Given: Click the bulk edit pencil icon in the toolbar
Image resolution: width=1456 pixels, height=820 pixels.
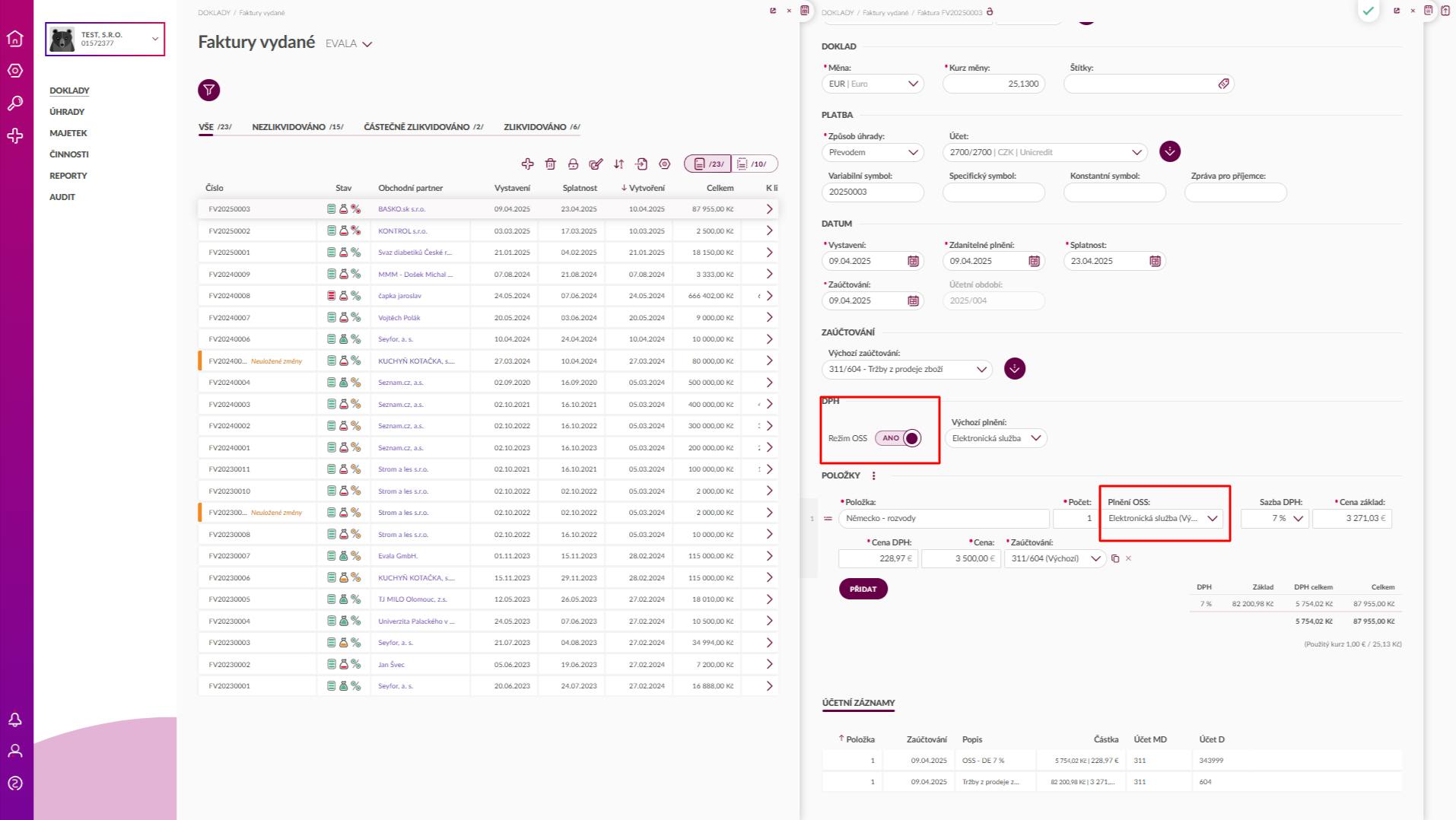Looking at the screenshot, I should [596, 164].
